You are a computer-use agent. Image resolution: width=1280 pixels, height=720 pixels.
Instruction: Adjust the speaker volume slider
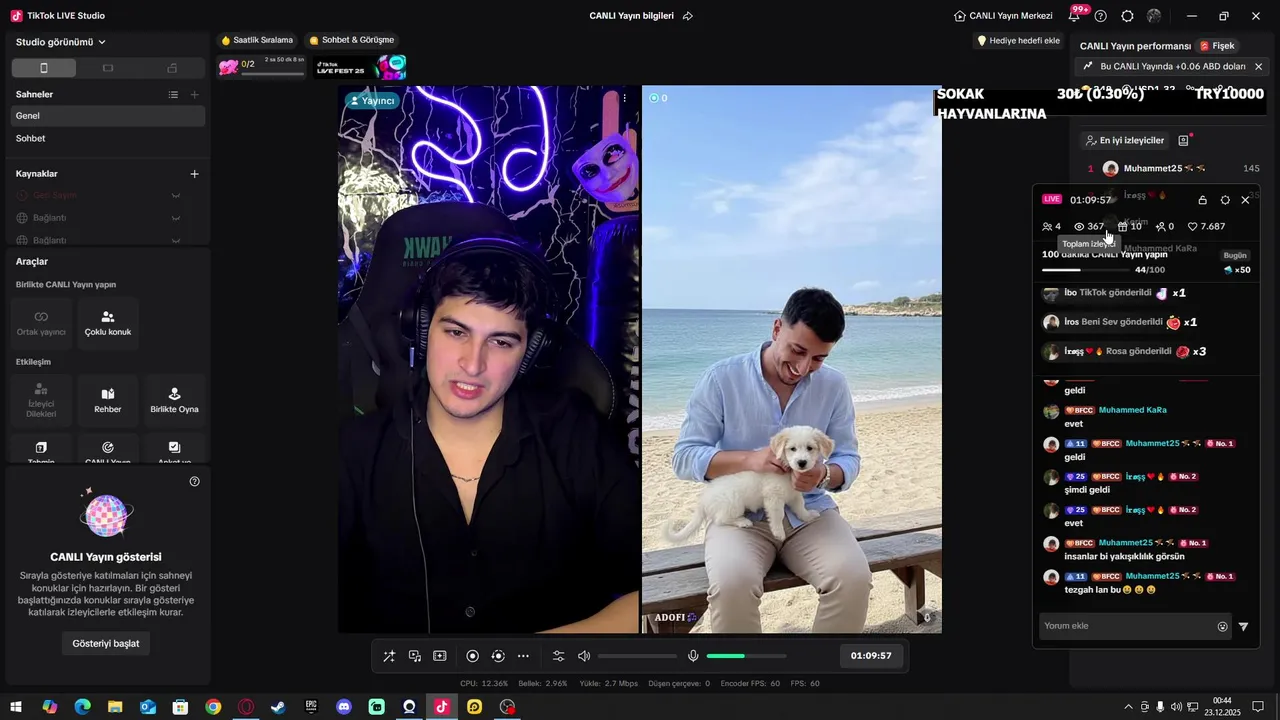[638, 656]
